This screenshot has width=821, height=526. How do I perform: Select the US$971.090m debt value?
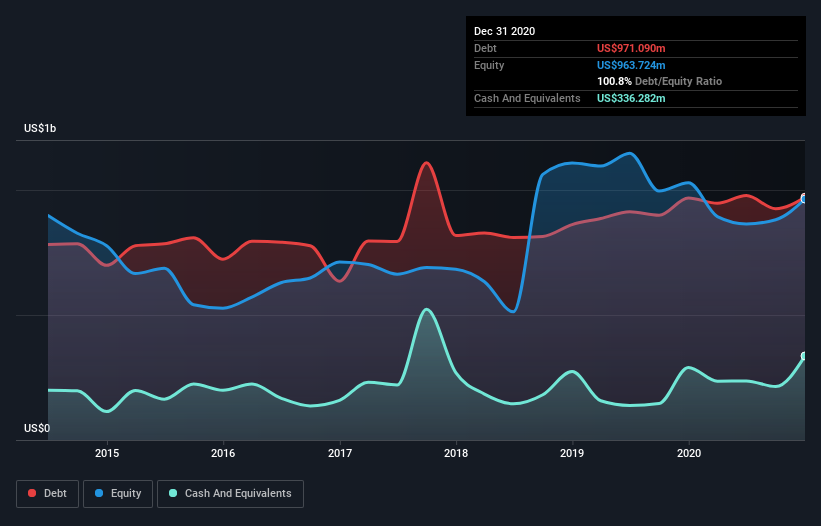[x=631, y=48]
